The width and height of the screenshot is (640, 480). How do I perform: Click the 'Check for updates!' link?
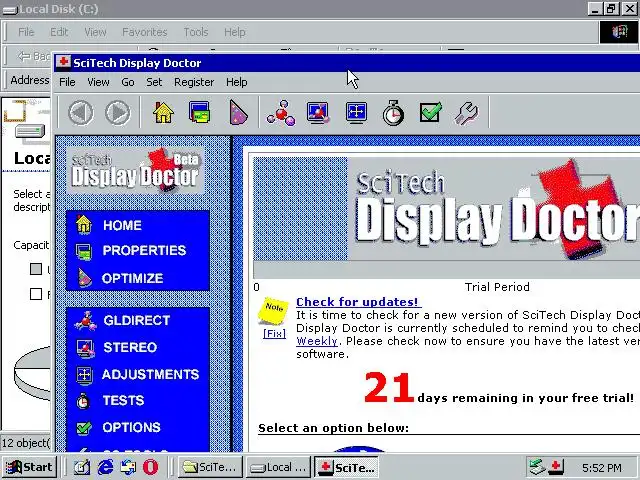coord(358,302)
